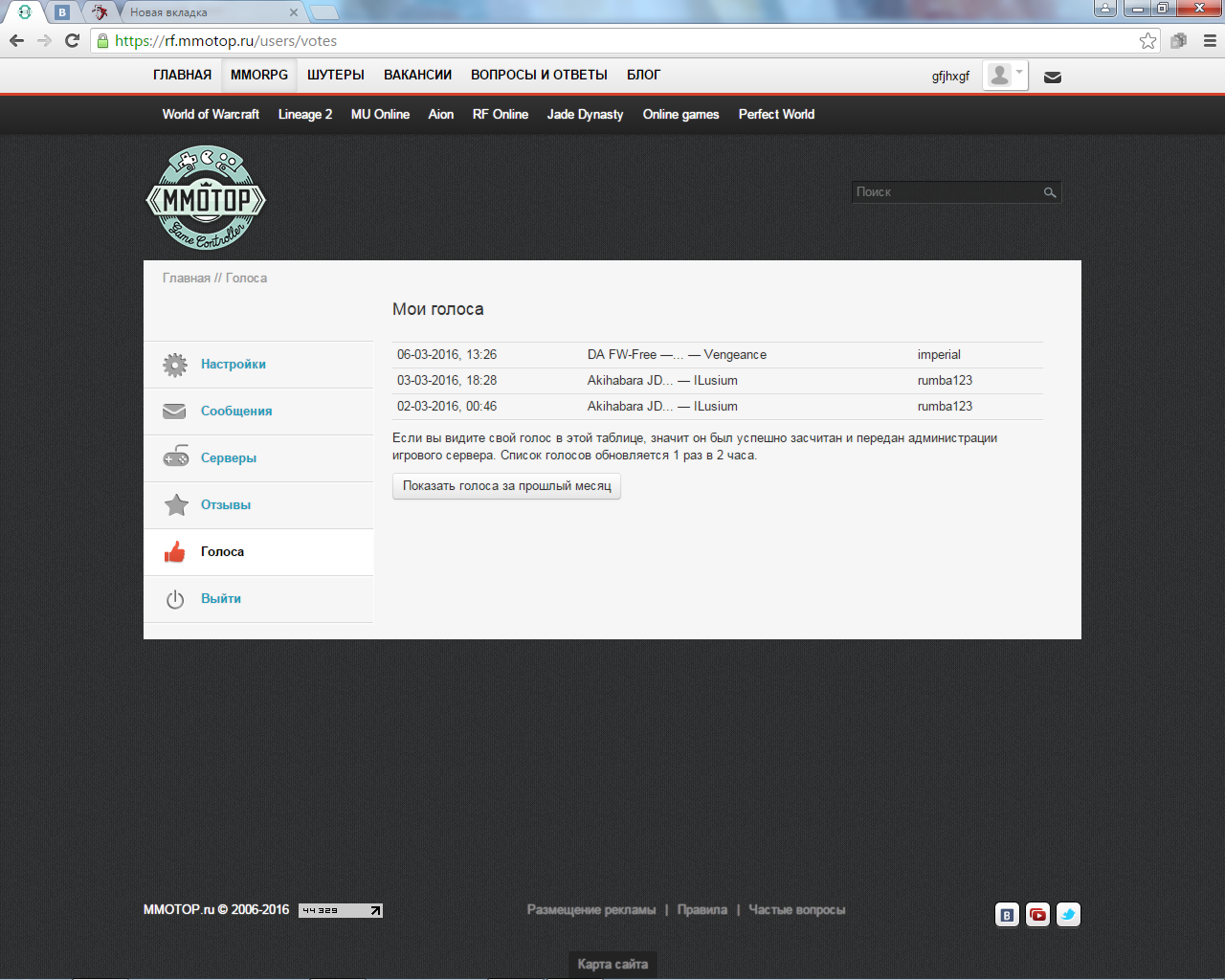Expand the user avatar dropdown

coord(1005,76)
